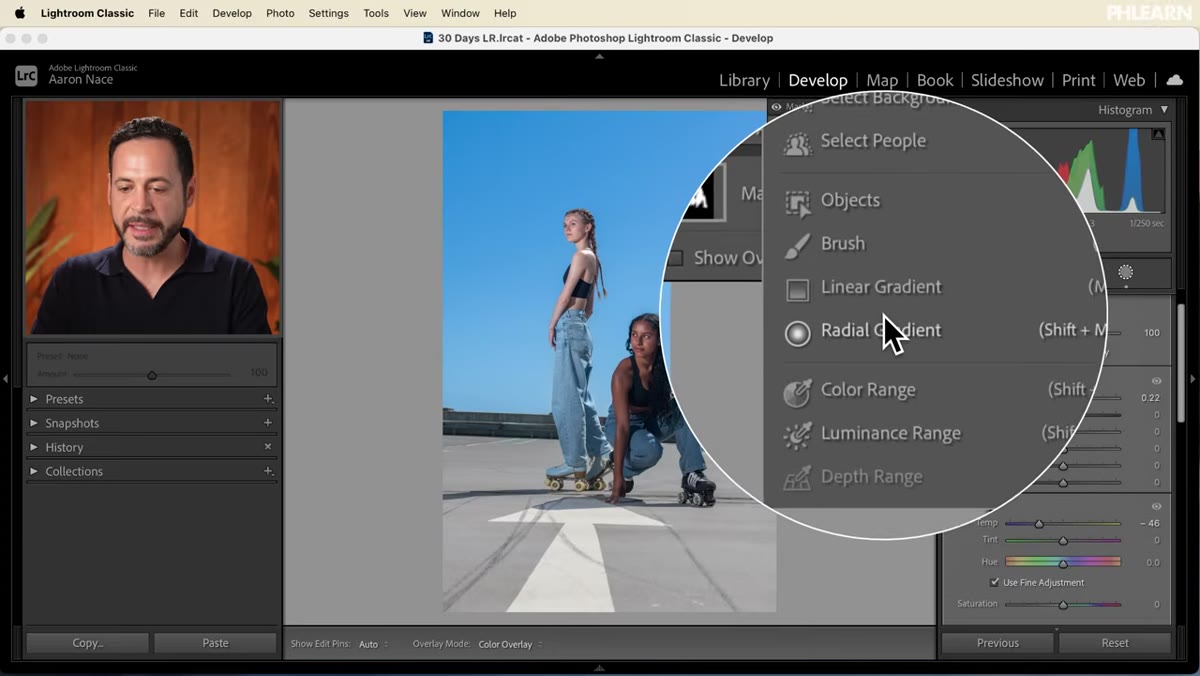Click the Masking tool icon under histogram
1200x676 pixels.
(x=1126, y=272)
